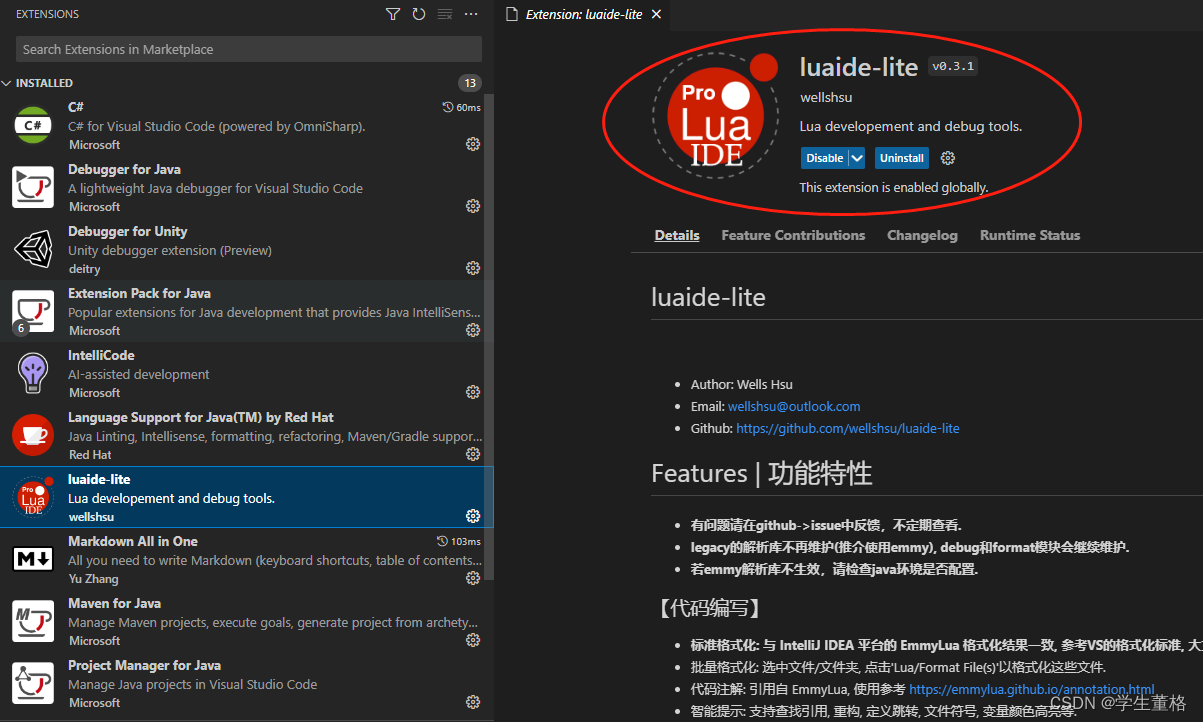Image resolution: width=1203 pixels, height=722 pixels.
Task: Open the Disable dropdown arrow
Action: point(857,158)
